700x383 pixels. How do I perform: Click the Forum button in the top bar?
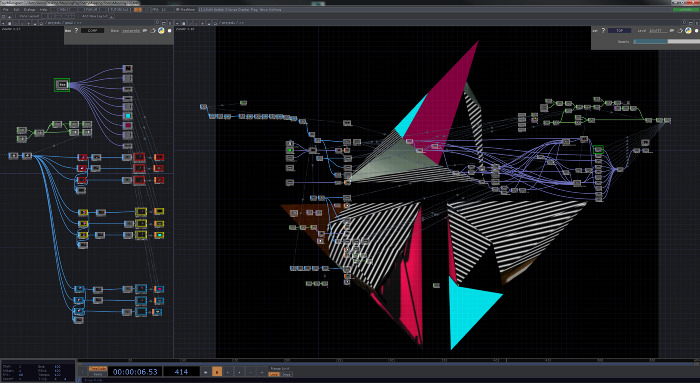92,9
